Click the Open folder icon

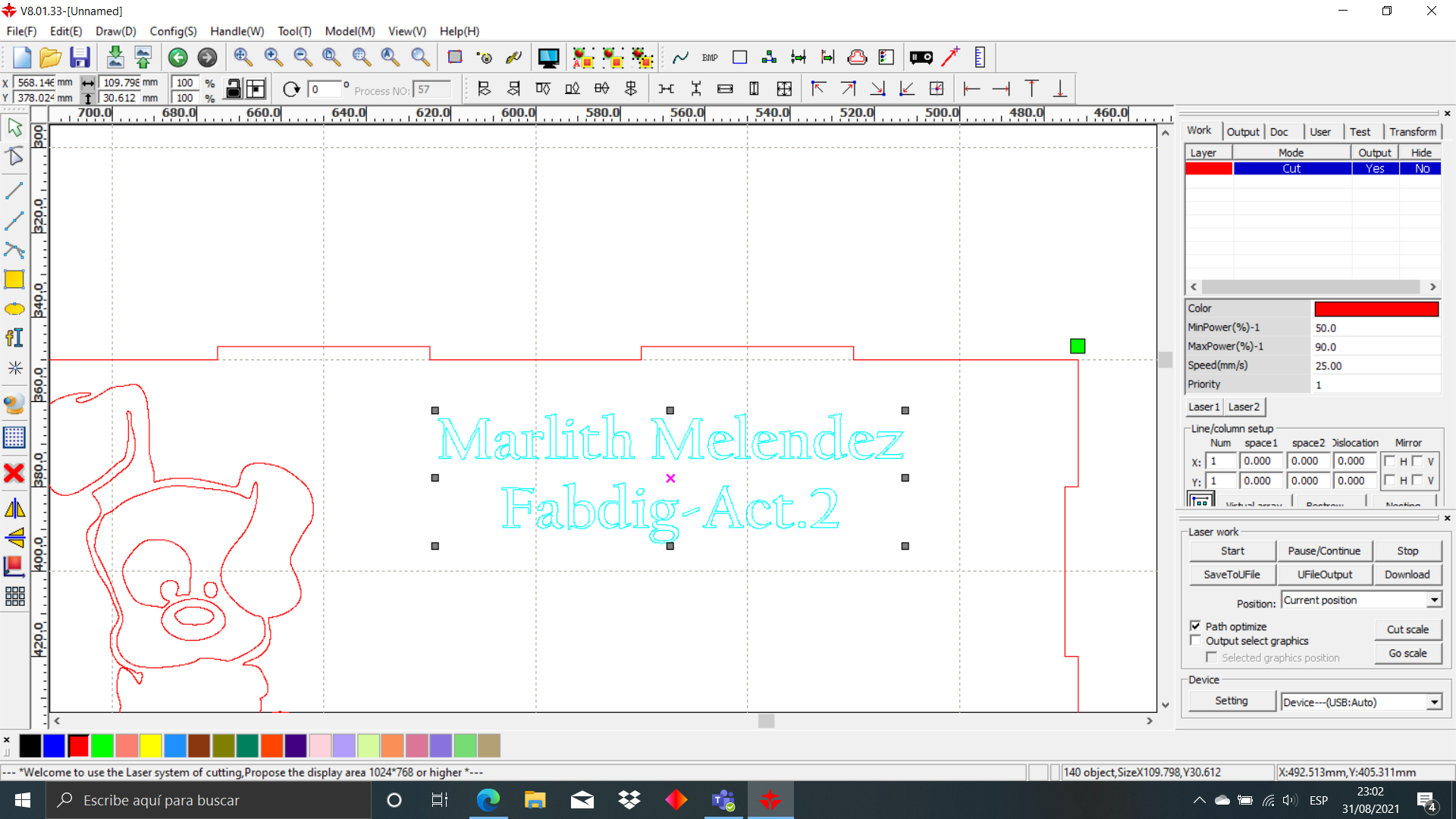click(x=50, y=58)
